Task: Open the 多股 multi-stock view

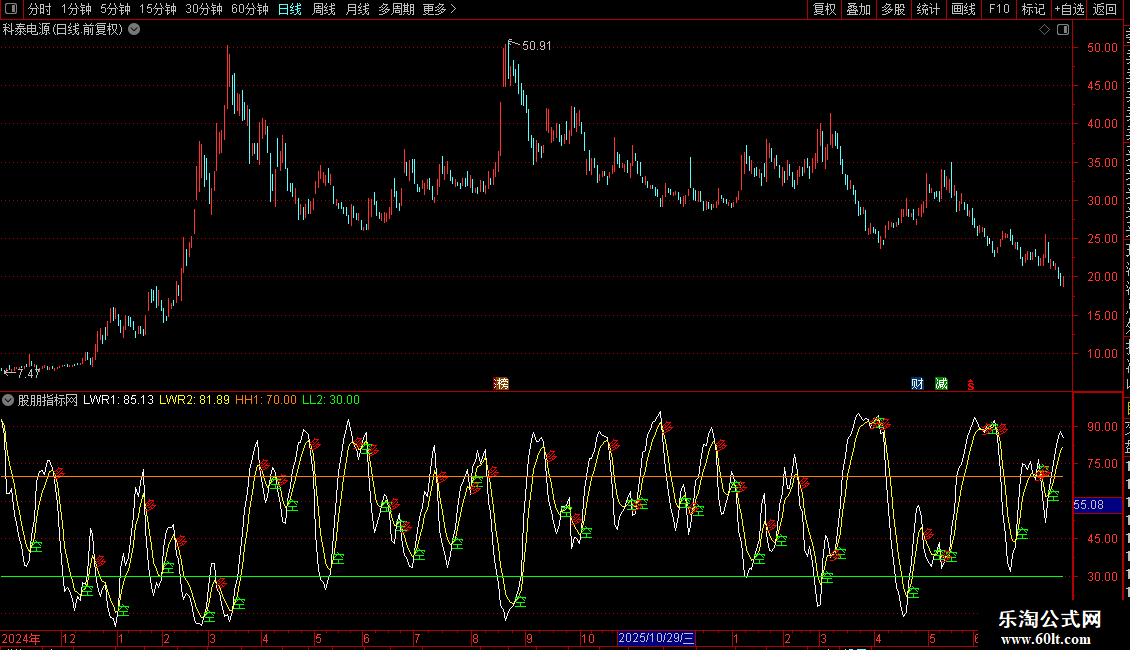Action: click(893, 9)
